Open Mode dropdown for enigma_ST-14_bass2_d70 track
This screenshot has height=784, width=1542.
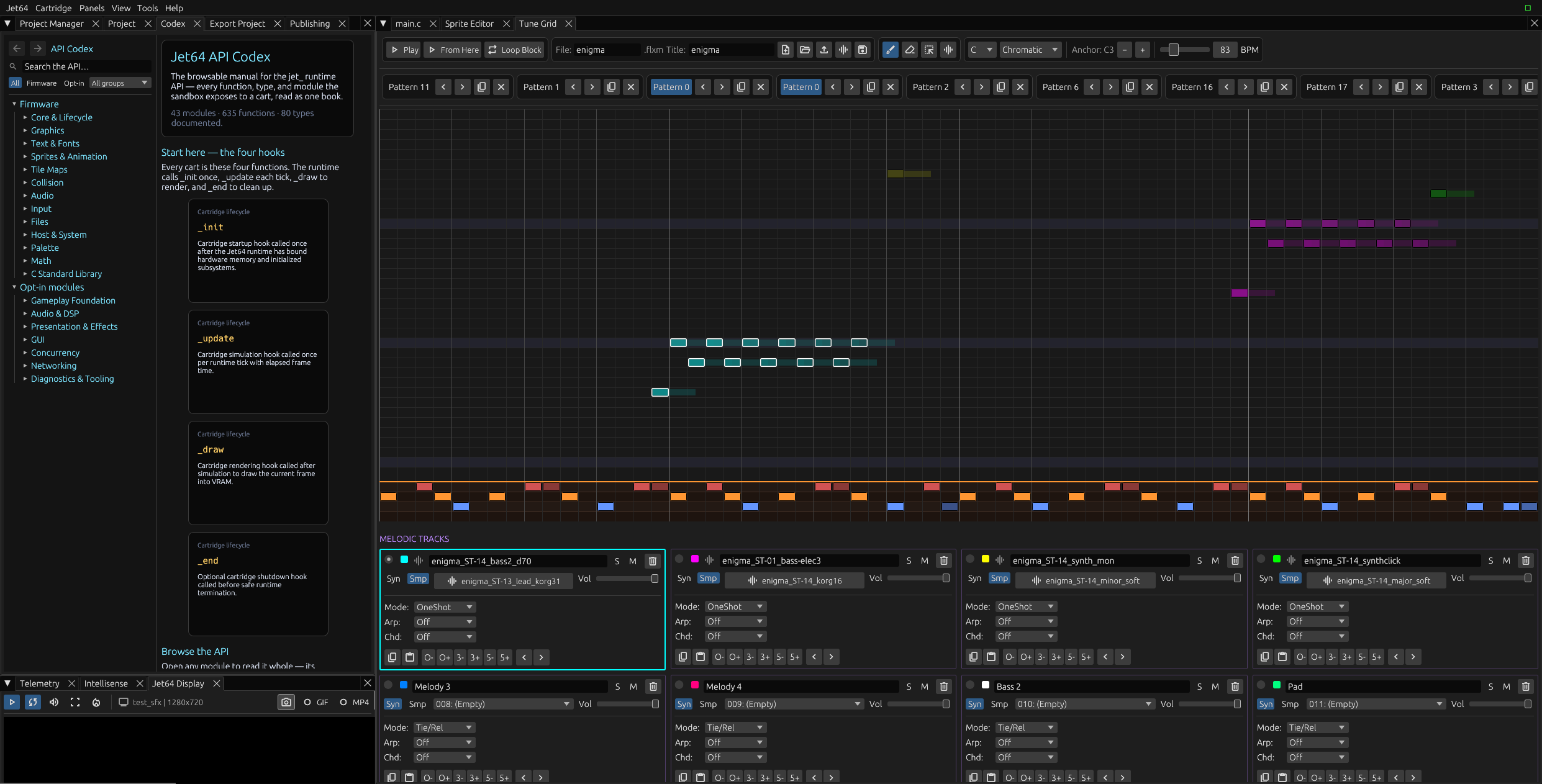tap(445, 607)
